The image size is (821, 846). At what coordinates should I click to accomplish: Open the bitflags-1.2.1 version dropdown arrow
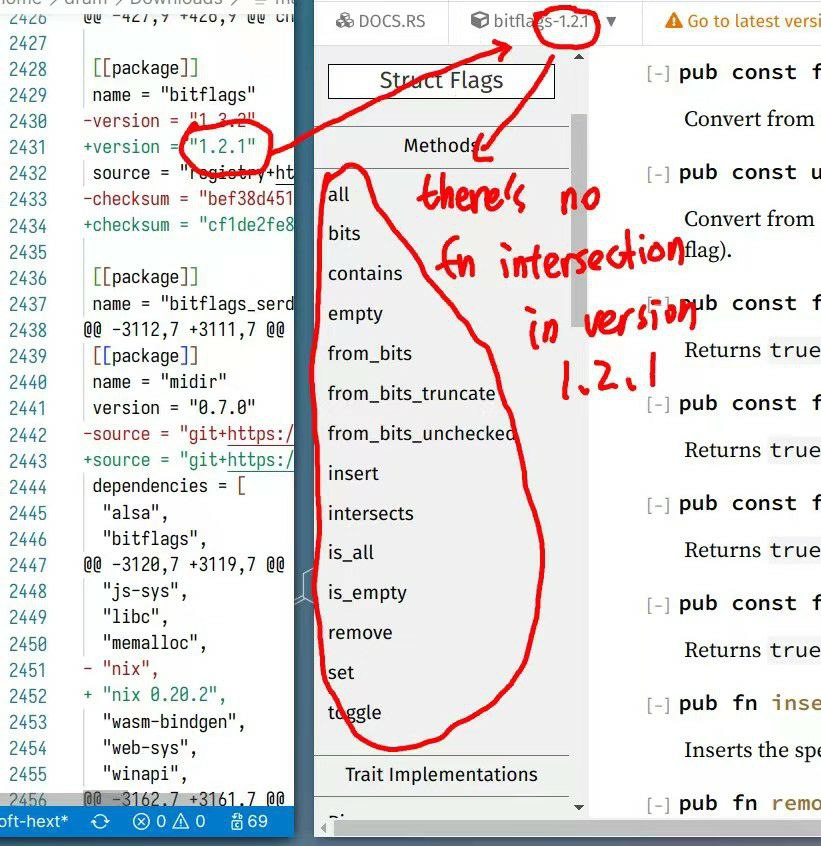pyautogui.click(x=611, y=22)
